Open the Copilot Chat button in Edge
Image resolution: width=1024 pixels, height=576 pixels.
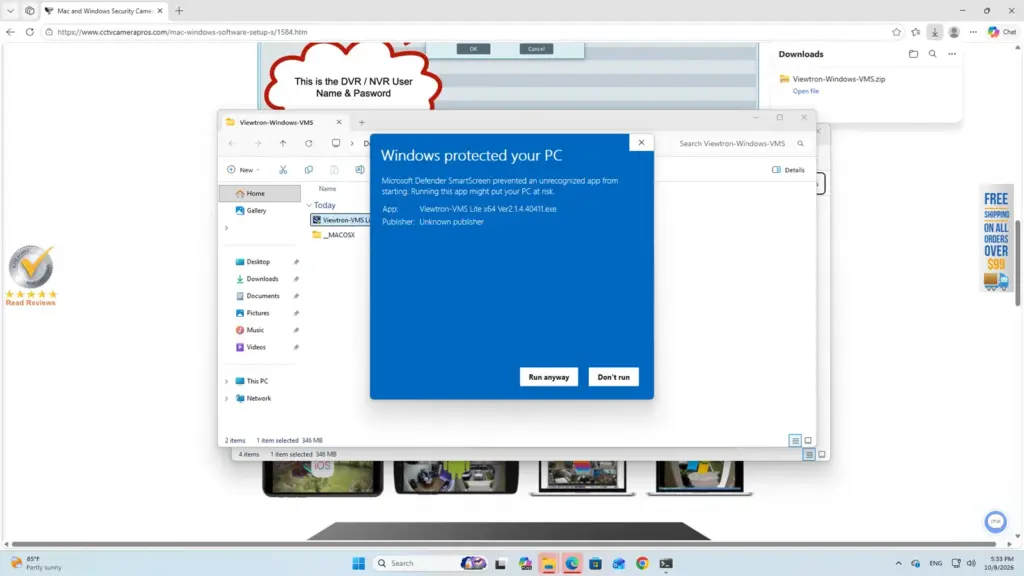(1002, 32)
